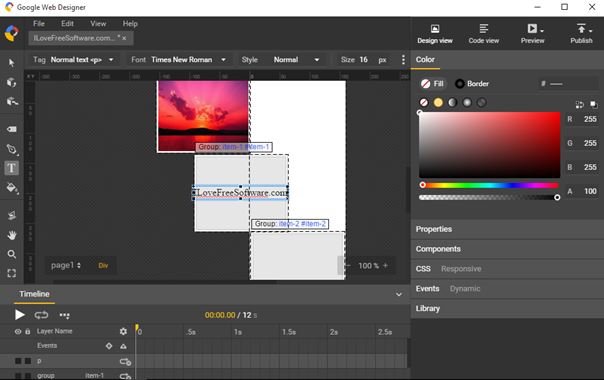The image size is (604, 380).
Task: Choose the Paint Bucket fill tool
Action: (12, 188)
